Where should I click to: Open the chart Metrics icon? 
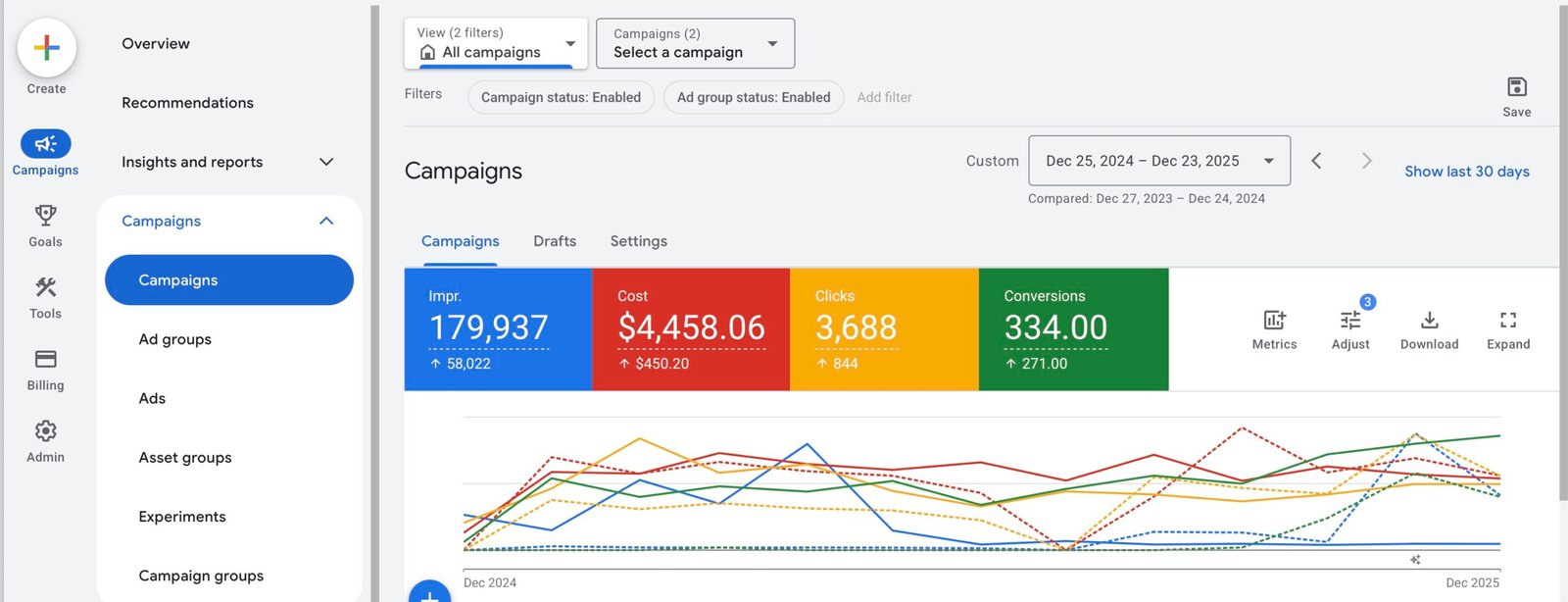pyautogui.click(x=1274, y=321)
